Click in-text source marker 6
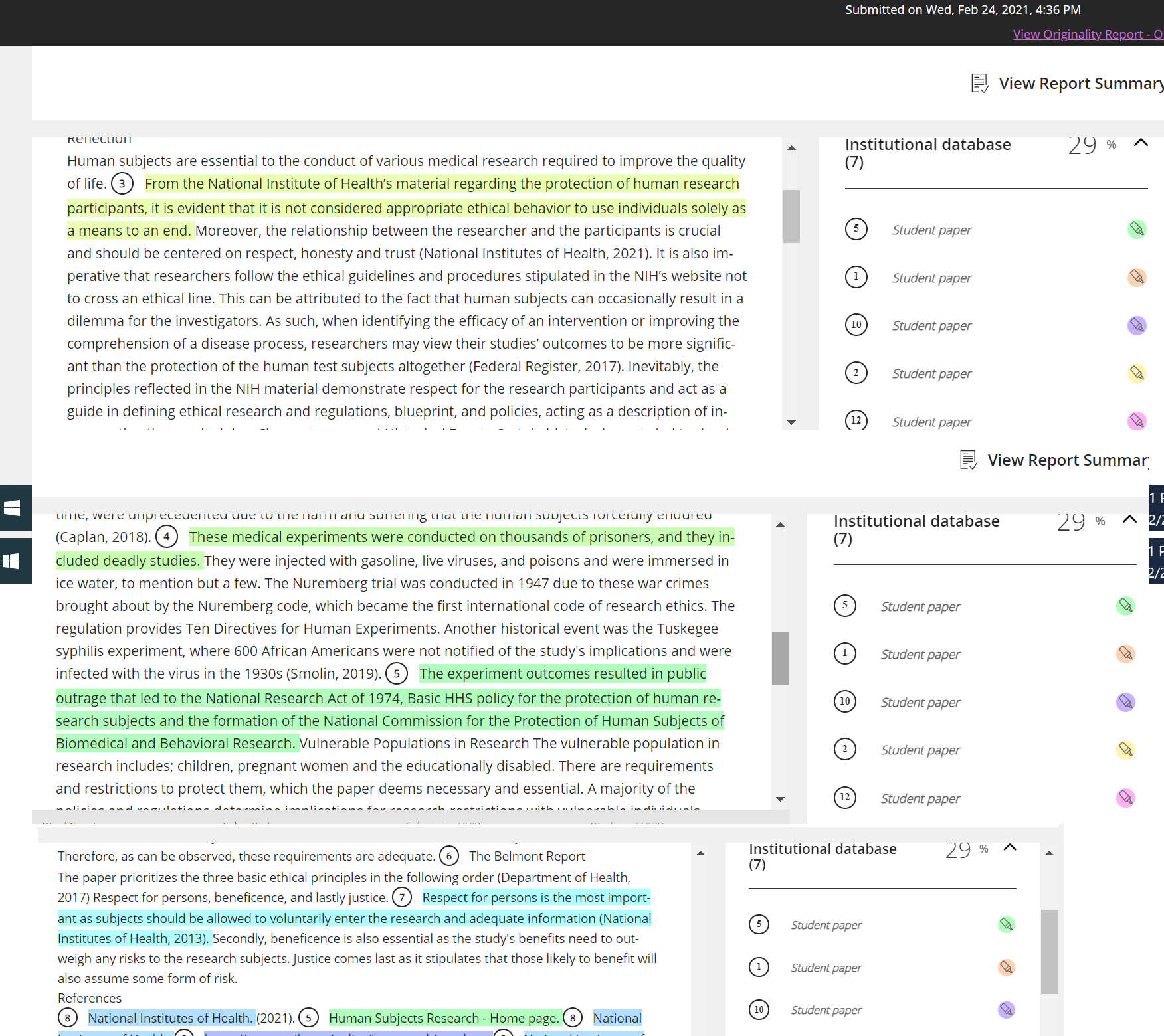The image size is (1164, 1036). click(449, 856)
